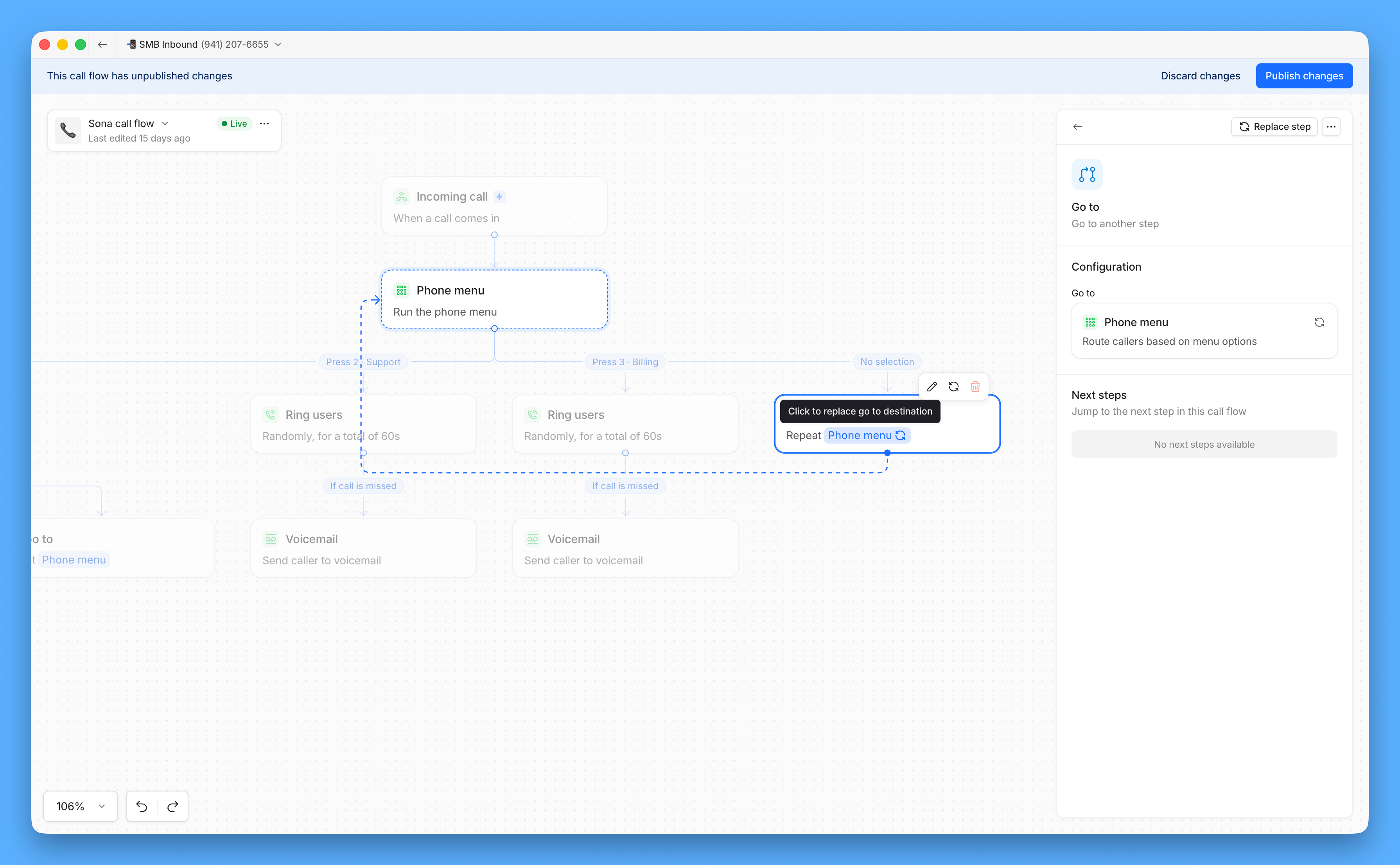Image resolution: width=1400 pixels, height=865 pixels.
Task: Click the connector dot below the Go to step
Action: tap(887, 453)
